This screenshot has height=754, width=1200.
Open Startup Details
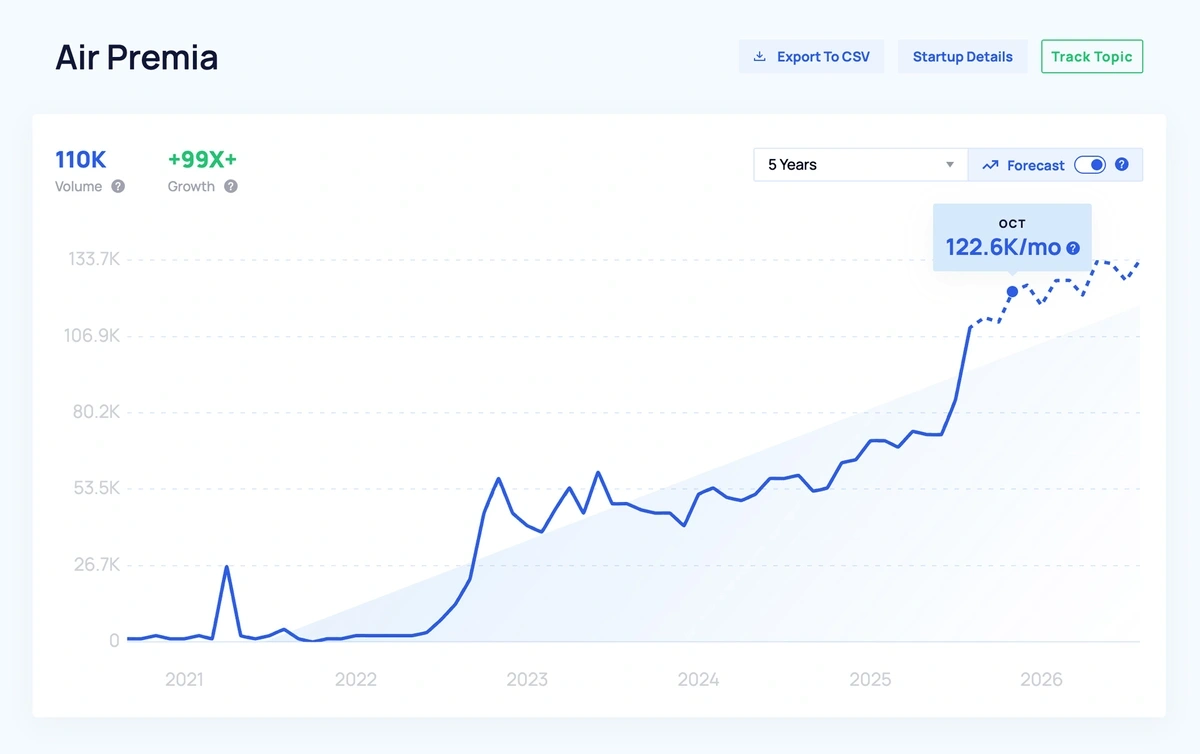click(962, 57)
